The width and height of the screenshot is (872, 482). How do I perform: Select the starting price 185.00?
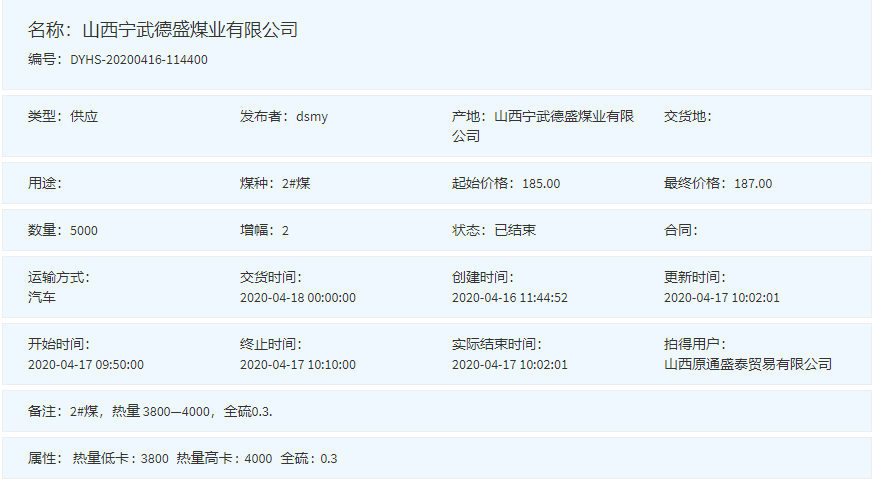pyautogui.click(x=541, y=184)
